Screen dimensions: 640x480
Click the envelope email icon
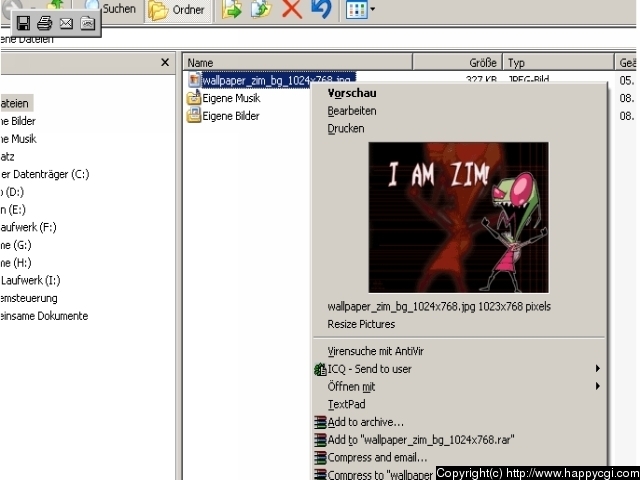[66, 24]
